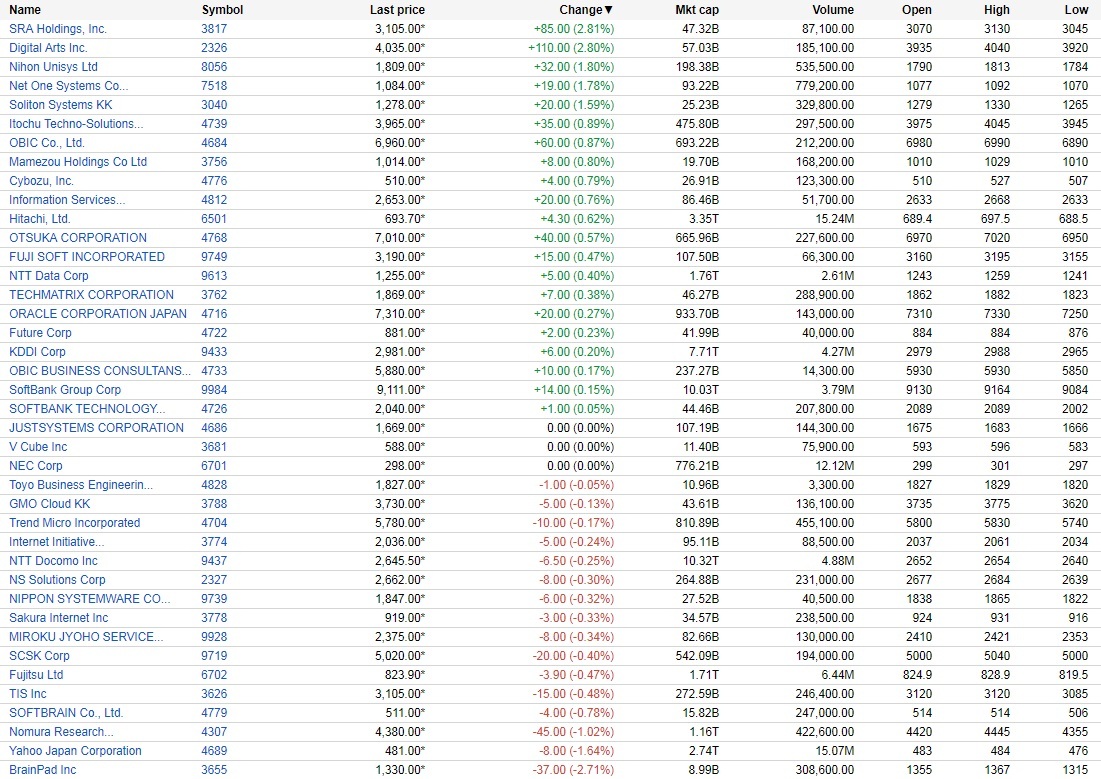Screen dimensions: 1101x779
Task: Click the Trend Micro Incorporated link
Action: pyautogui.click(x=75, y=523)
